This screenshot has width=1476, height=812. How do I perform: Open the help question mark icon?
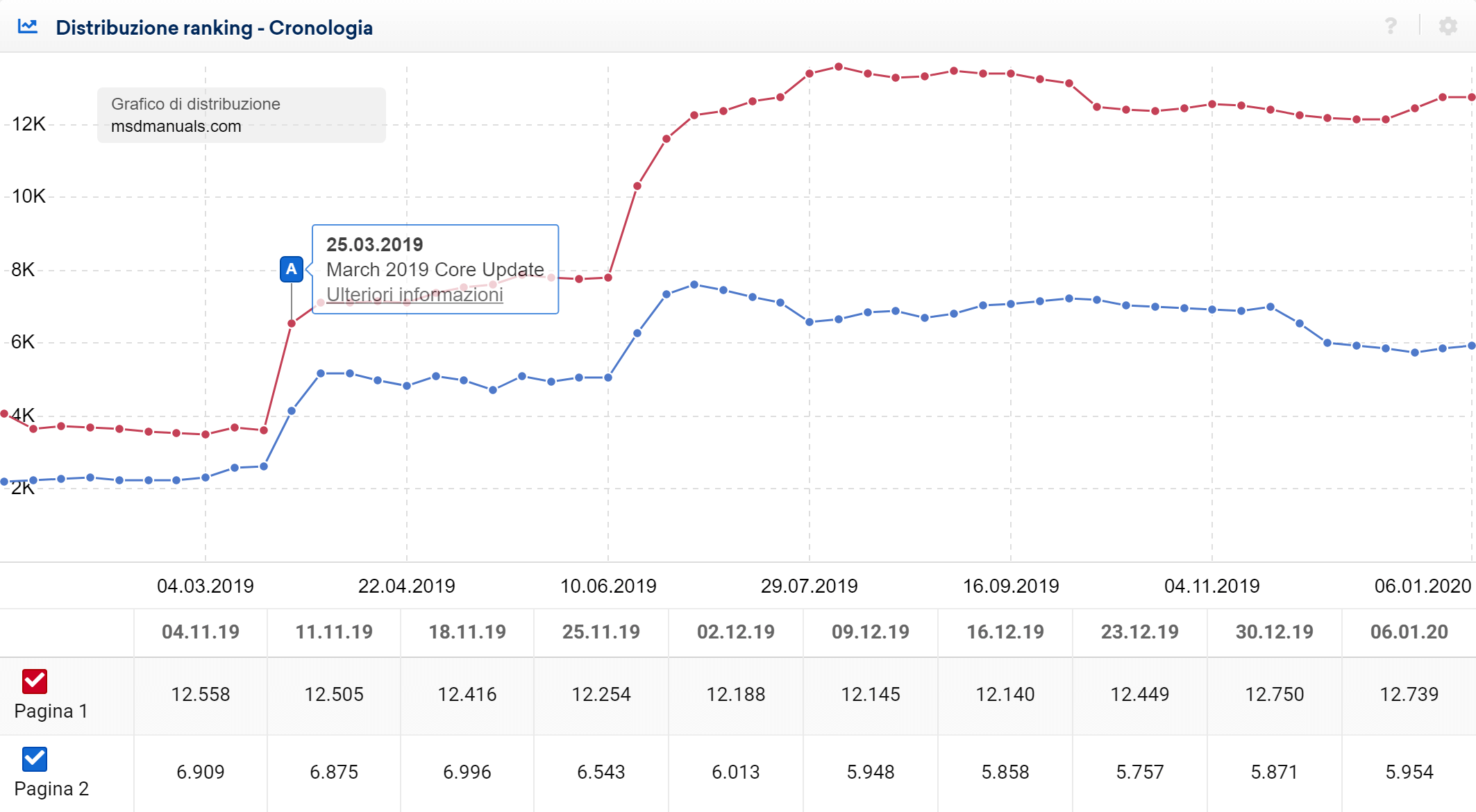click(x=1391, y=26)
